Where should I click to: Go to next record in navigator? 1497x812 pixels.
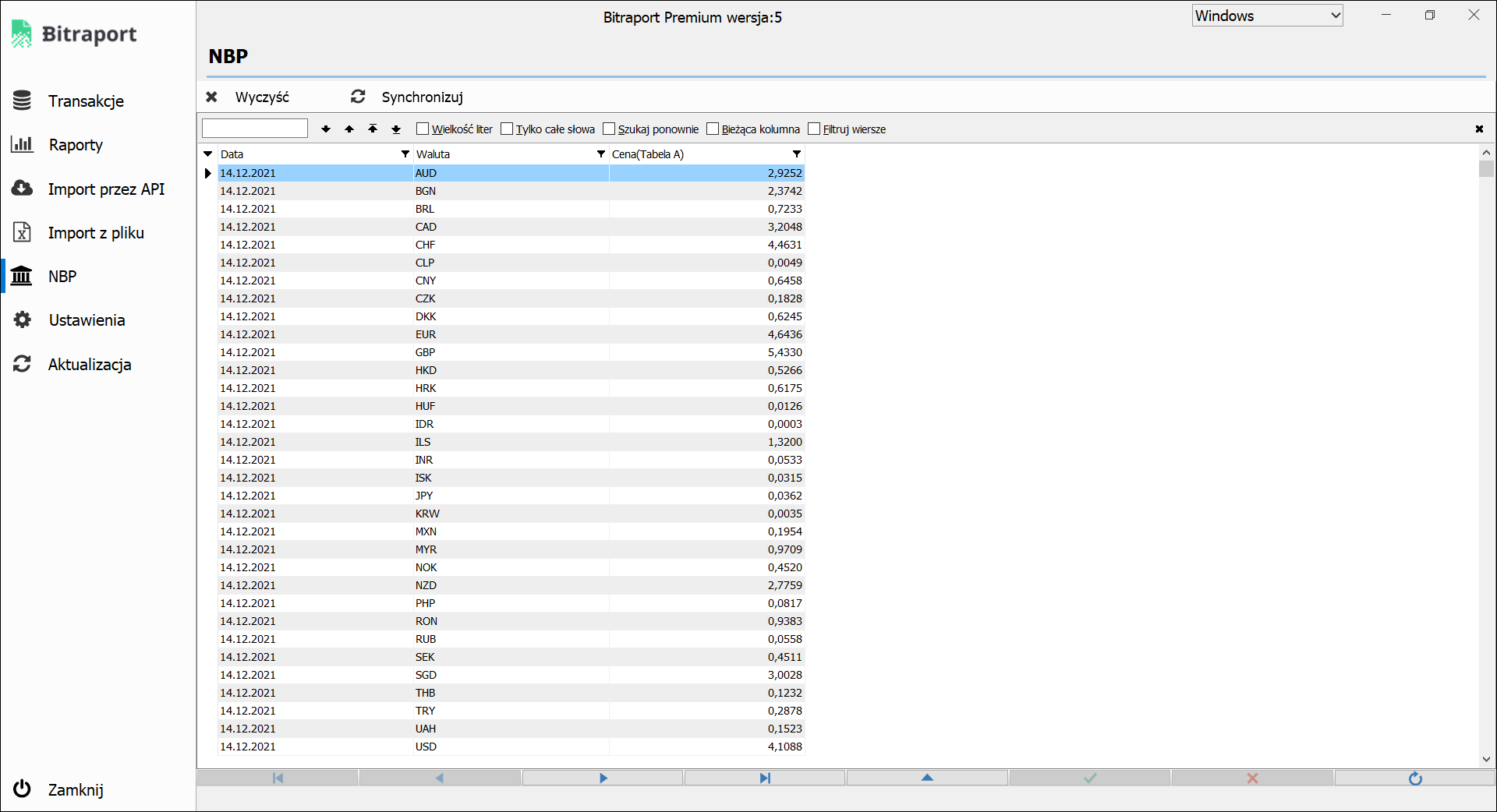tap(603, 778)
